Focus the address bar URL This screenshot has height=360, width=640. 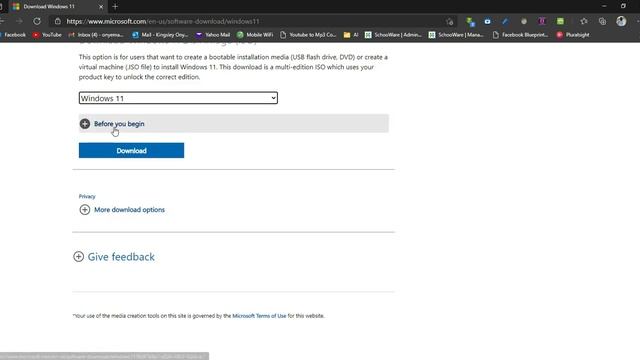[x=163, y=21]
